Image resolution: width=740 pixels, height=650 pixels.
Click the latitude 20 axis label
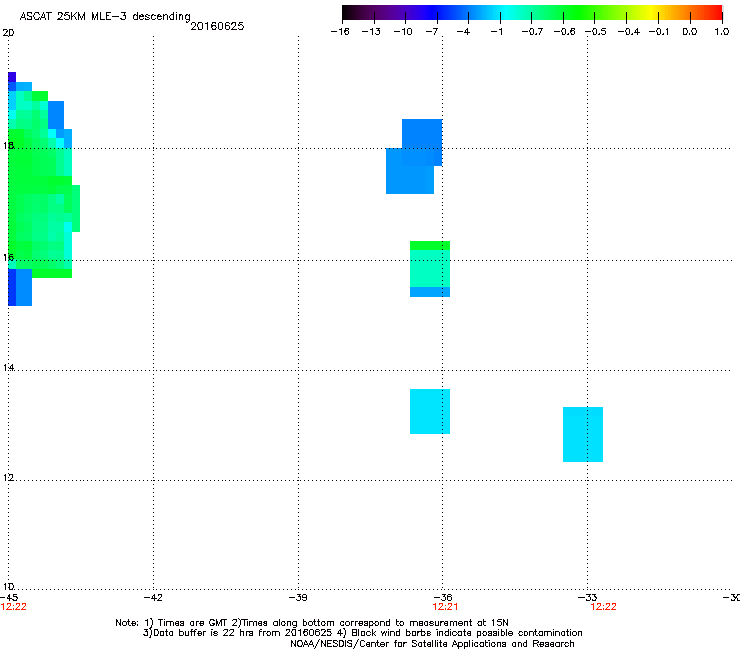pos(8,33)
